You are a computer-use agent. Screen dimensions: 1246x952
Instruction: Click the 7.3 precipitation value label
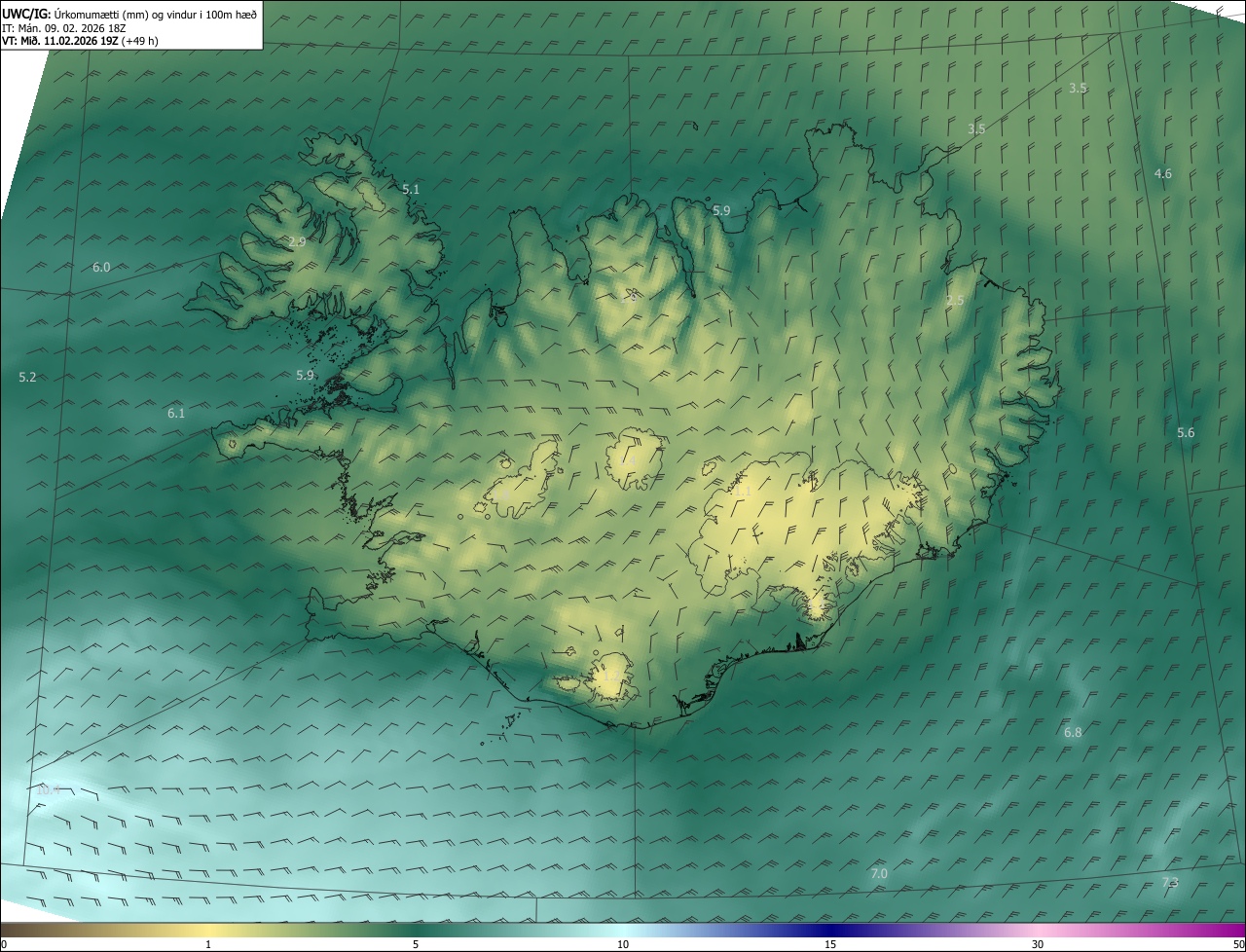[1170, 883]
